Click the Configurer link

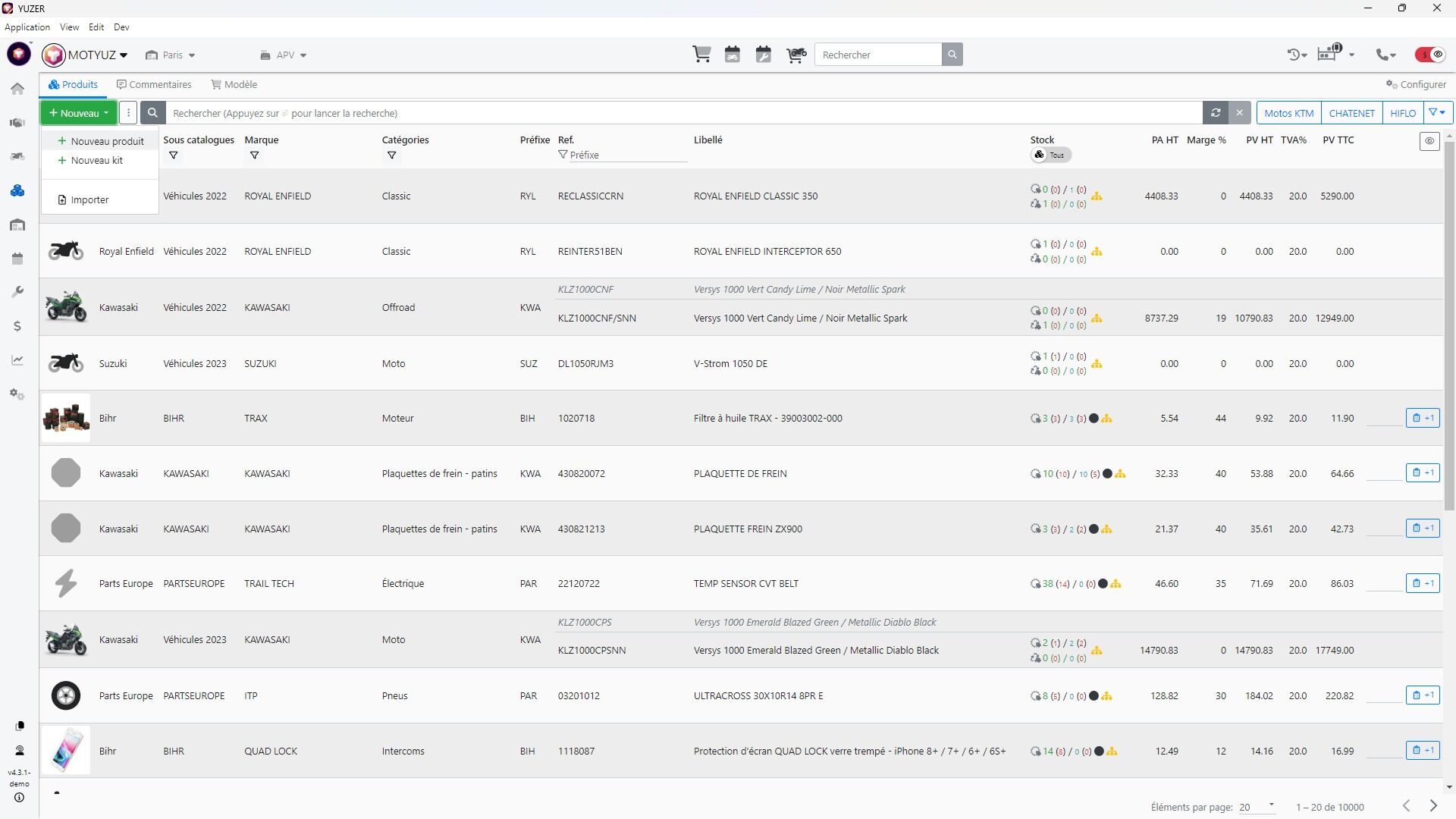pos(1416,84)
